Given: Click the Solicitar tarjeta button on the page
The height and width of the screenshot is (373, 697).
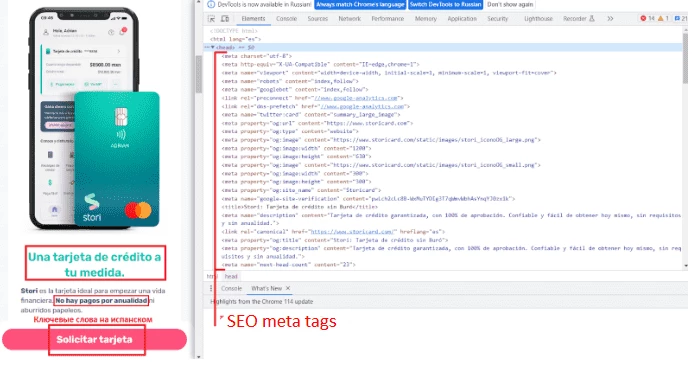Looking at the screenshot, I should pos(94,340).
